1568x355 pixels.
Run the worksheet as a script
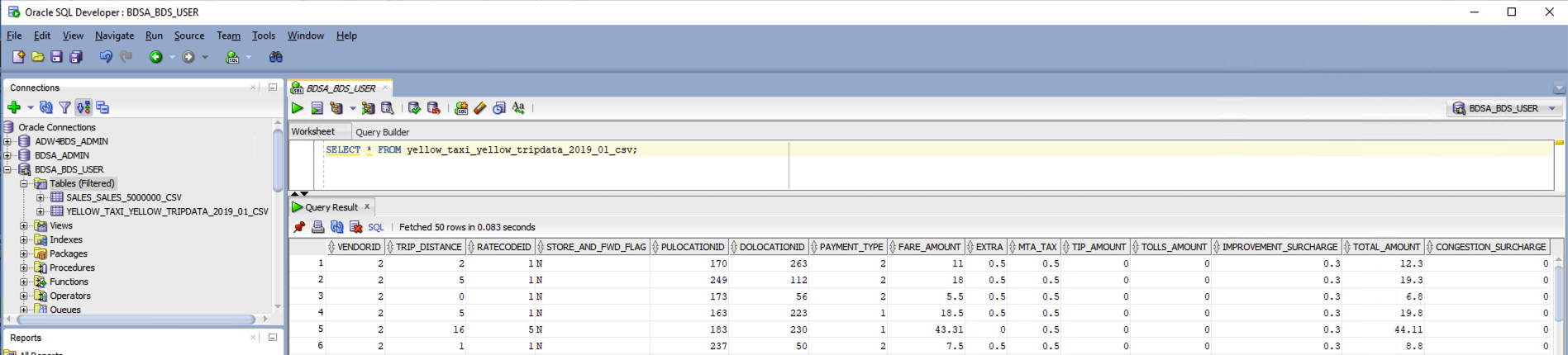coord(317,108)
